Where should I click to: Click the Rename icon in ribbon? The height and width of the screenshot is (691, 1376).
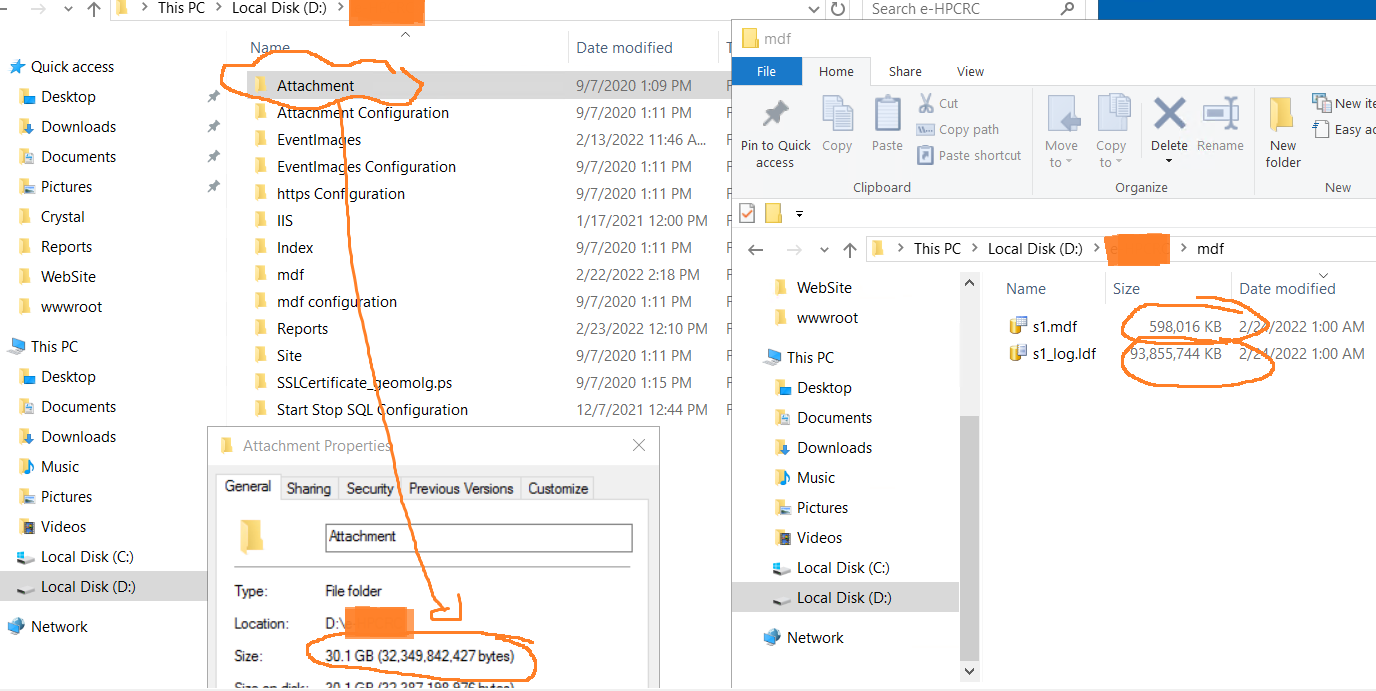point(1220,115)
